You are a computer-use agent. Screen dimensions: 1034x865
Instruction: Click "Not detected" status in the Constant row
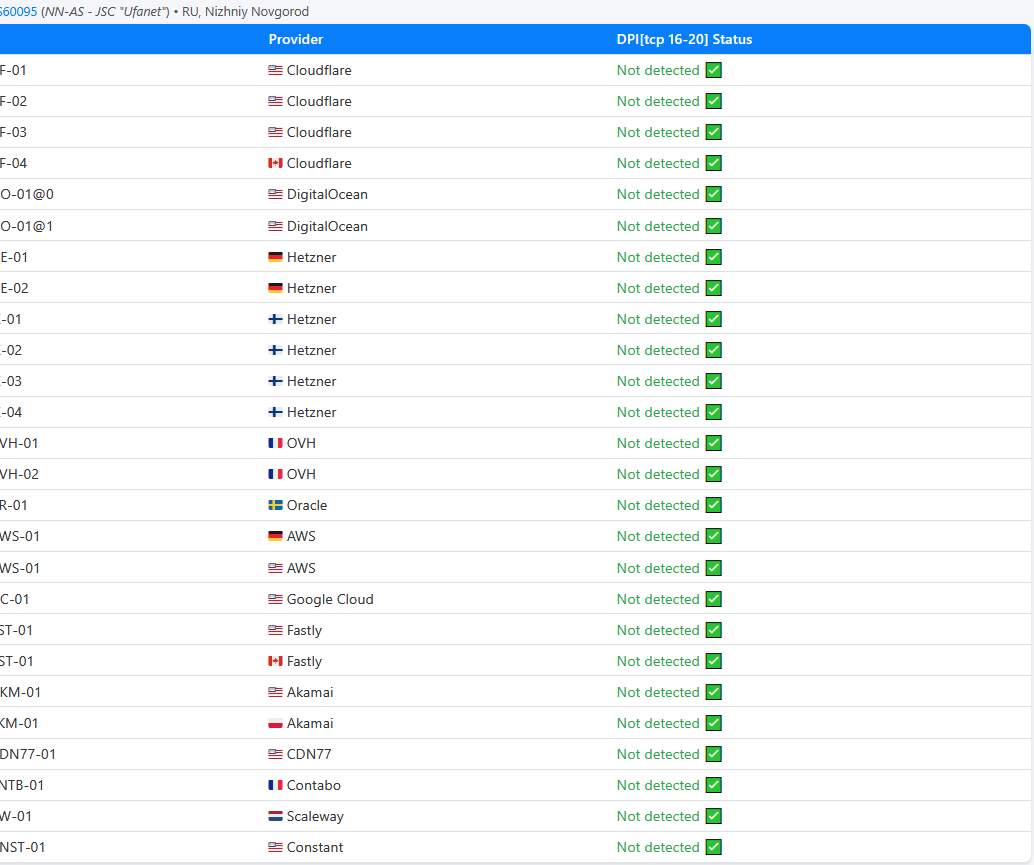pyautogui.click(x=658, y=847)
